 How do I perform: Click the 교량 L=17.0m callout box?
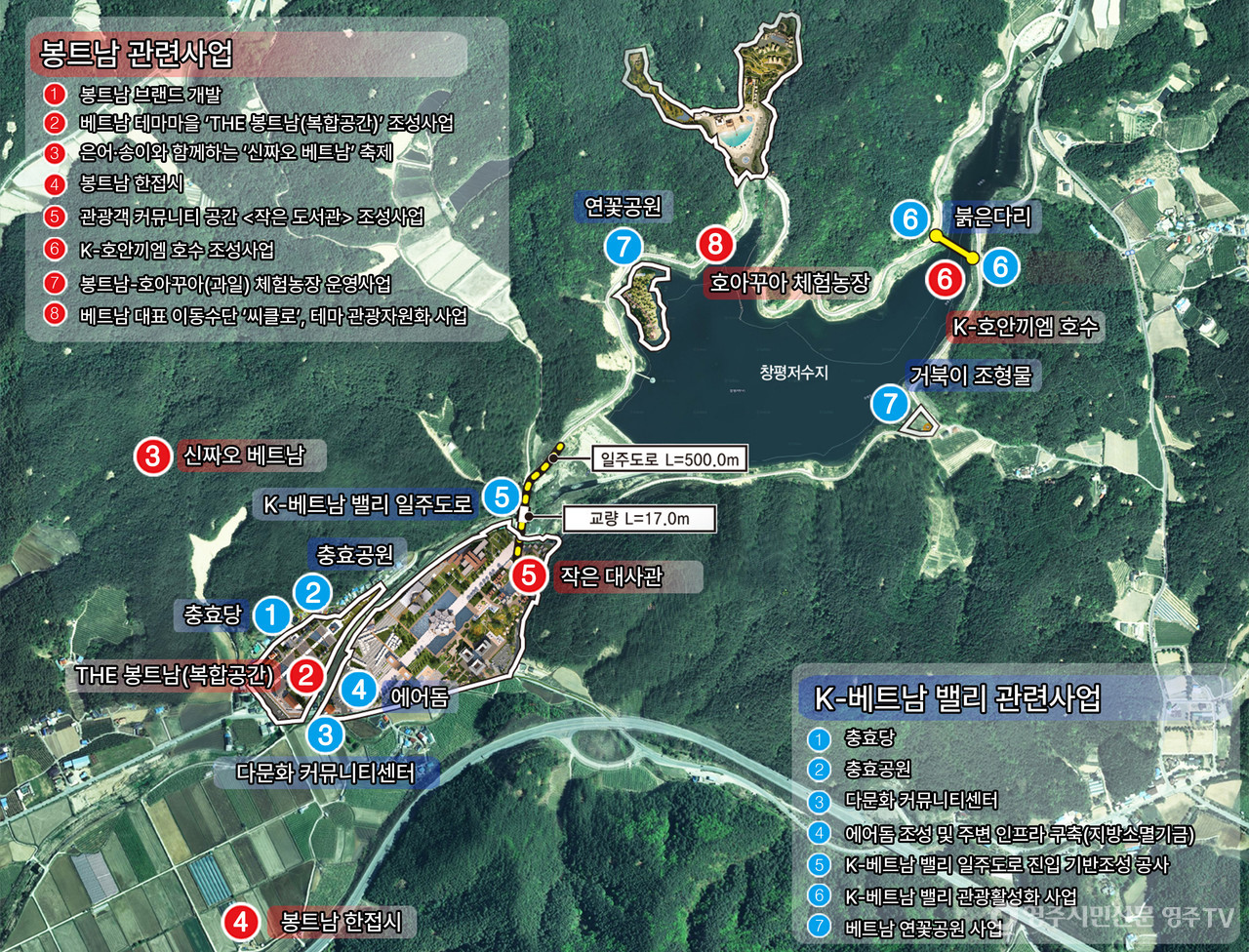tap(638, 519)
